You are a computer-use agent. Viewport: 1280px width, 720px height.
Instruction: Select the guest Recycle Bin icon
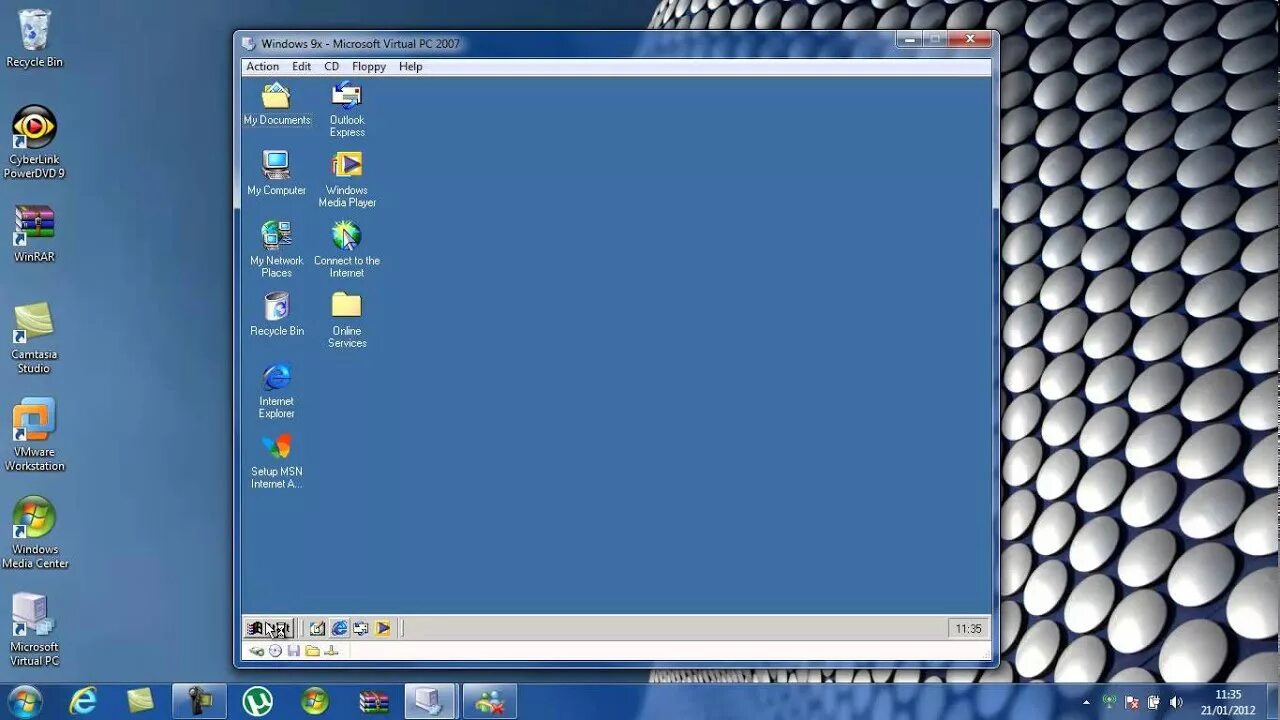[x=277, y=314]
